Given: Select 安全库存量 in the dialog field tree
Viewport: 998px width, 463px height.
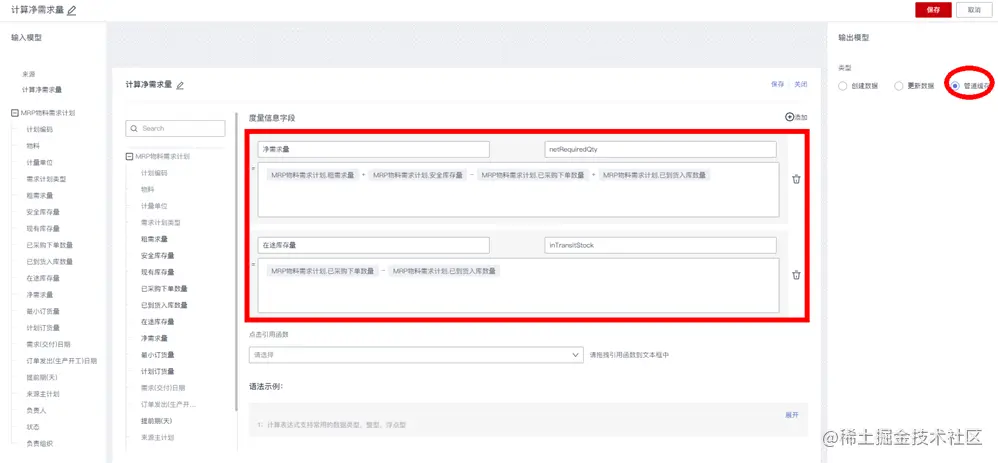Looking at the screenshot, I should pos(157,255).
